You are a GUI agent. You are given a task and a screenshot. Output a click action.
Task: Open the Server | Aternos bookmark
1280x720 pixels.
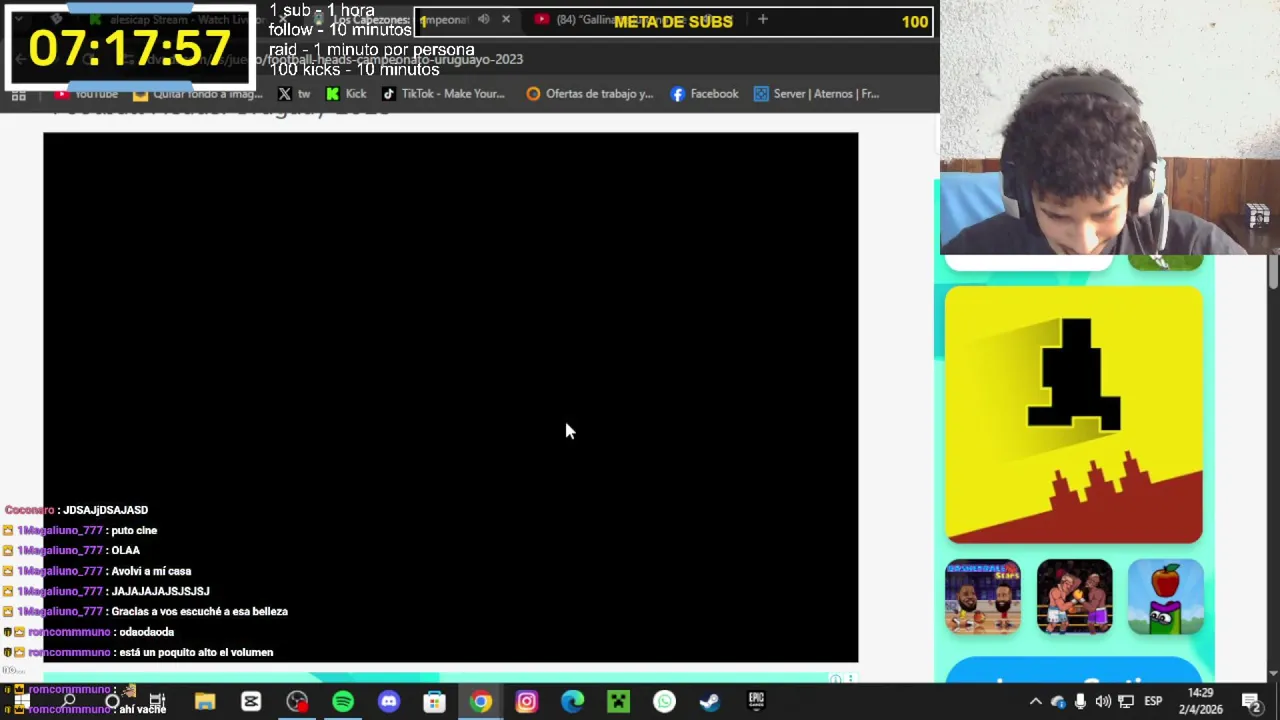click(817, 94)
